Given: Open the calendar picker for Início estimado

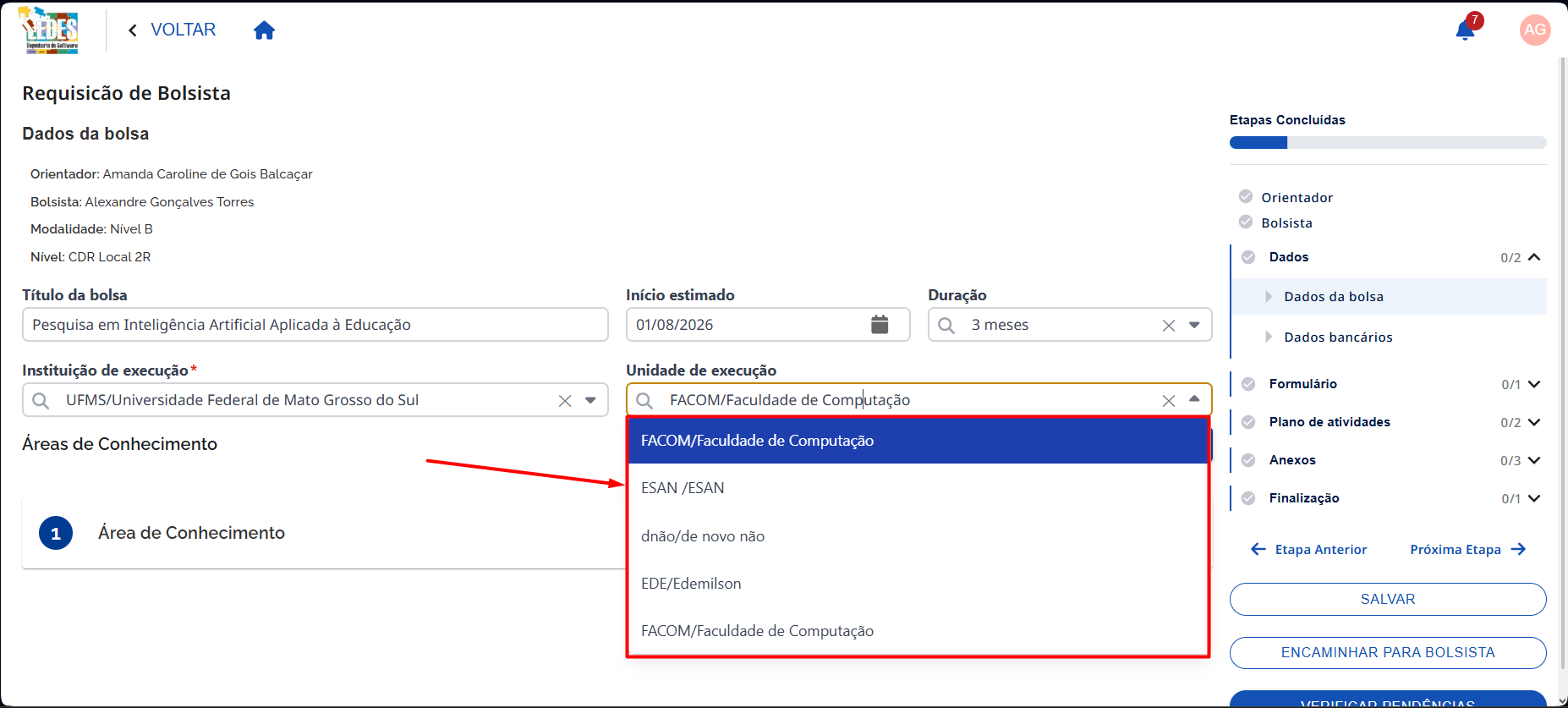Looking at the screenshot, I should point(880,325).
